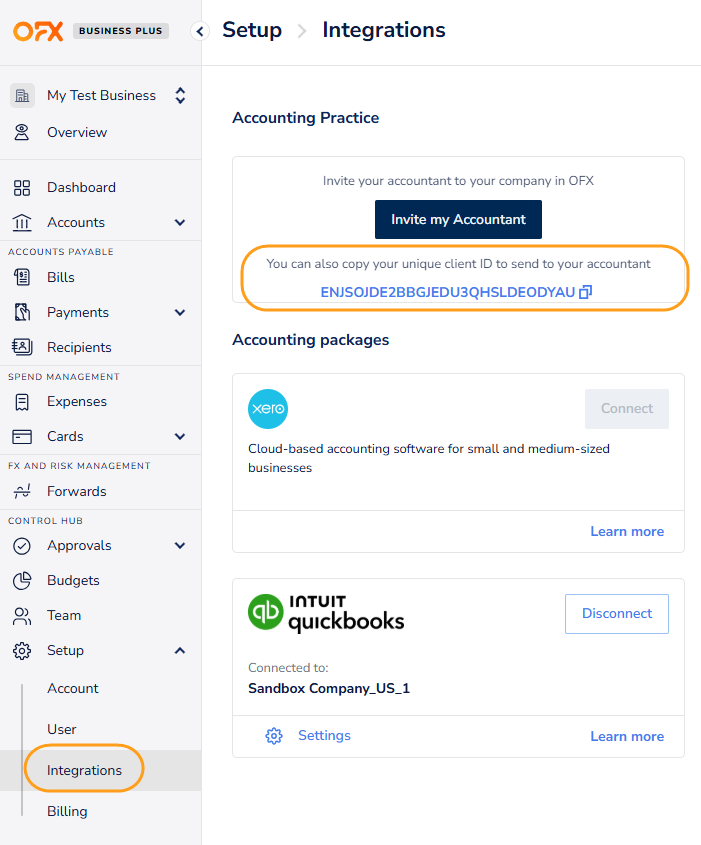Select Integrations in the Setup submenu

tap(83, 769)
